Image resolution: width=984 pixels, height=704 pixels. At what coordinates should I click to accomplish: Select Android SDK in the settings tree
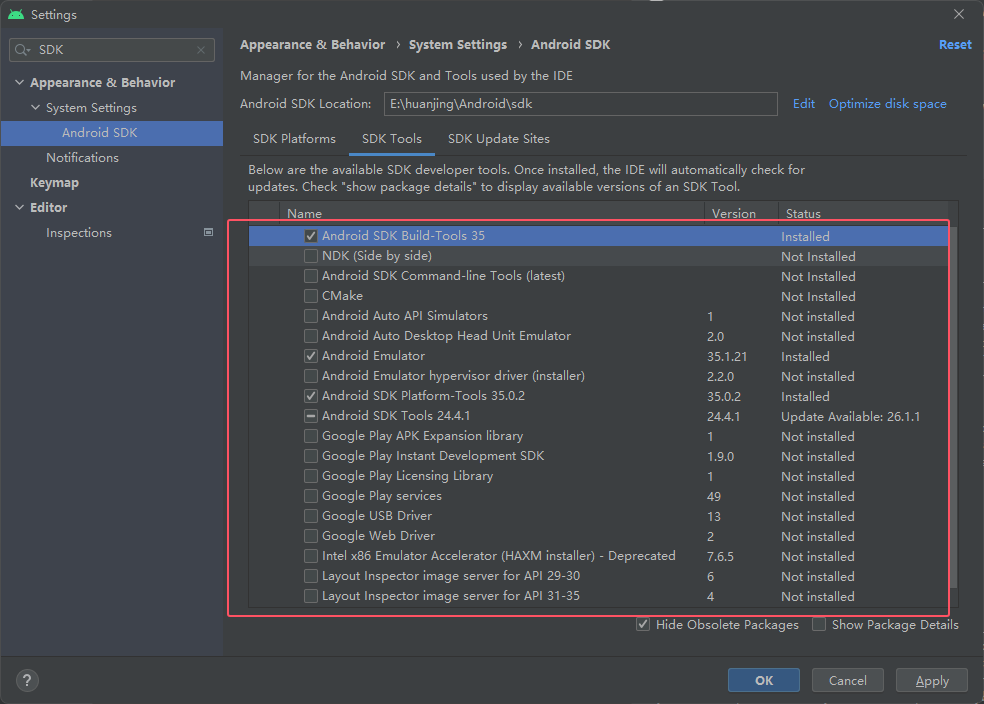coord(112,133)
